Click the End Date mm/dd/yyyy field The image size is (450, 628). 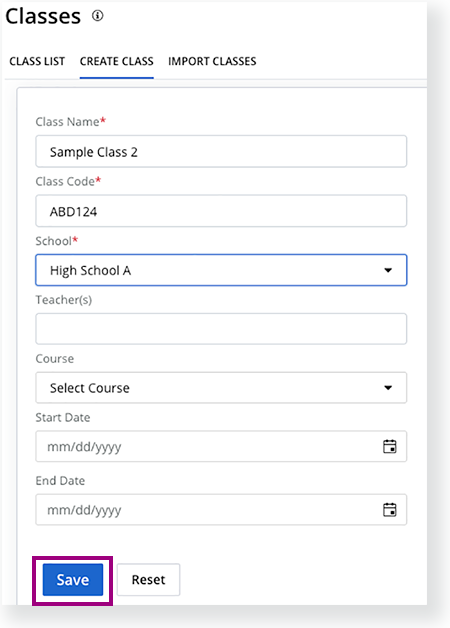(x=221, y=509)
